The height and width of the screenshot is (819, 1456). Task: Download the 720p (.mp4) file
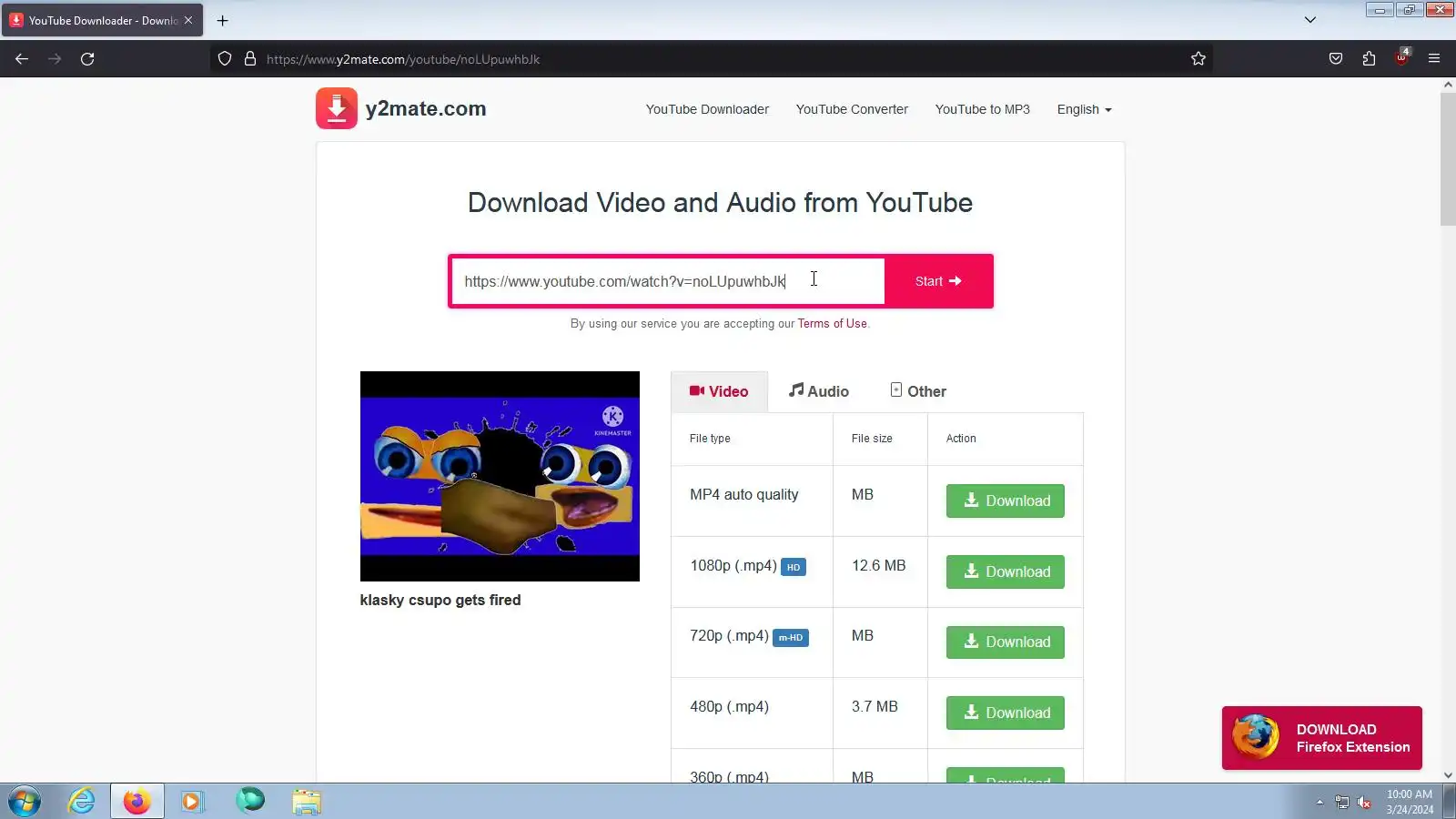click(1005, 642)
